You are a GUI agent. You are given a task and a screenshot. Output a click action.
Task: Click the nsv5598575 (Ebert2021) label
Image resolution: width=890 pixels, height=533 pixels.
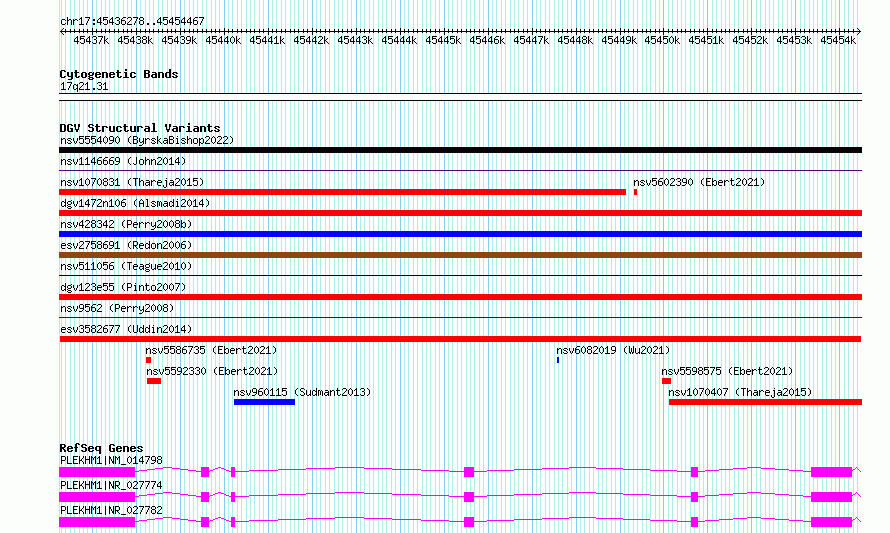(727, 371)
